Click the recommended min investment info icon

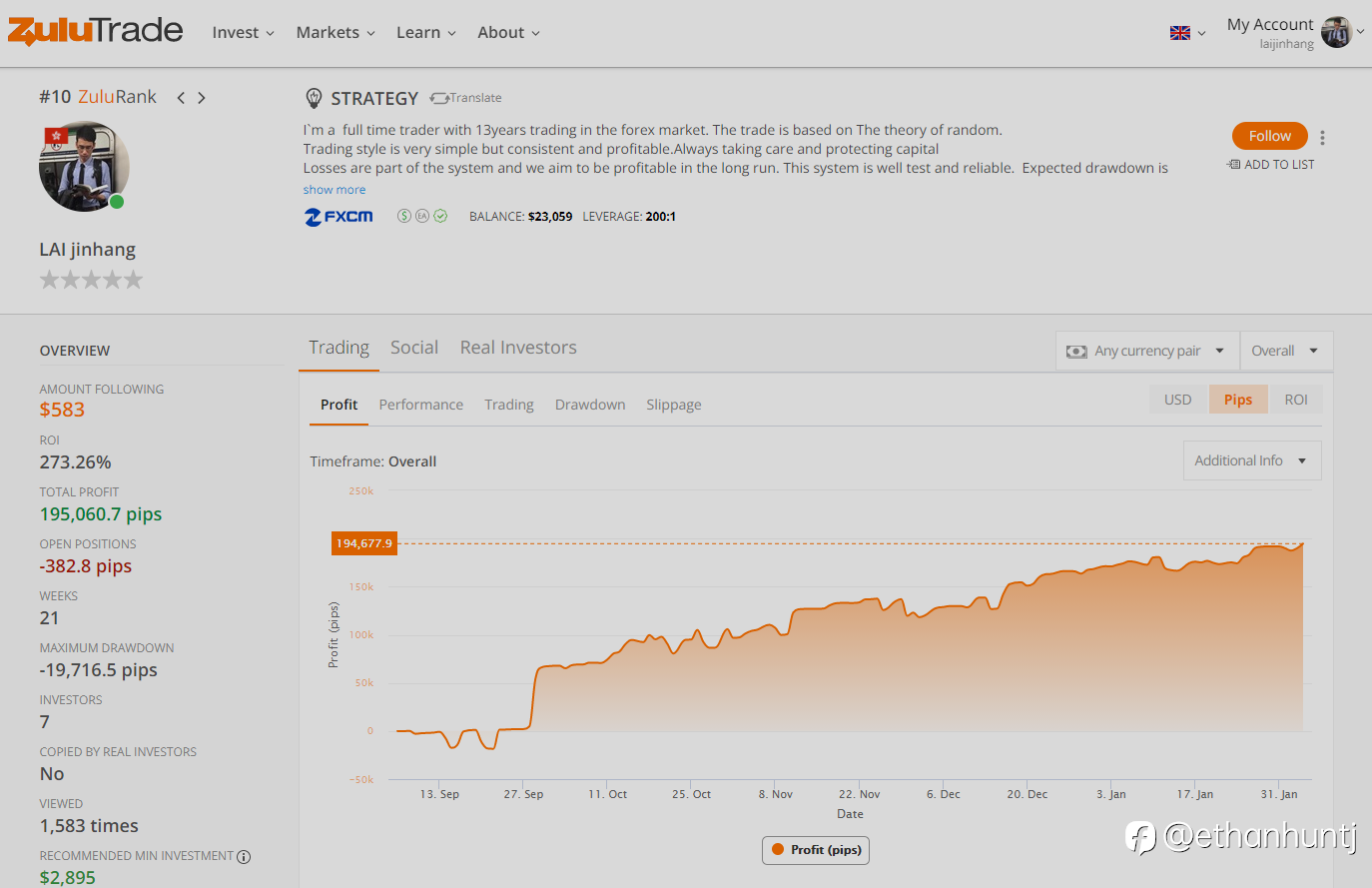(x=244, y=857)
